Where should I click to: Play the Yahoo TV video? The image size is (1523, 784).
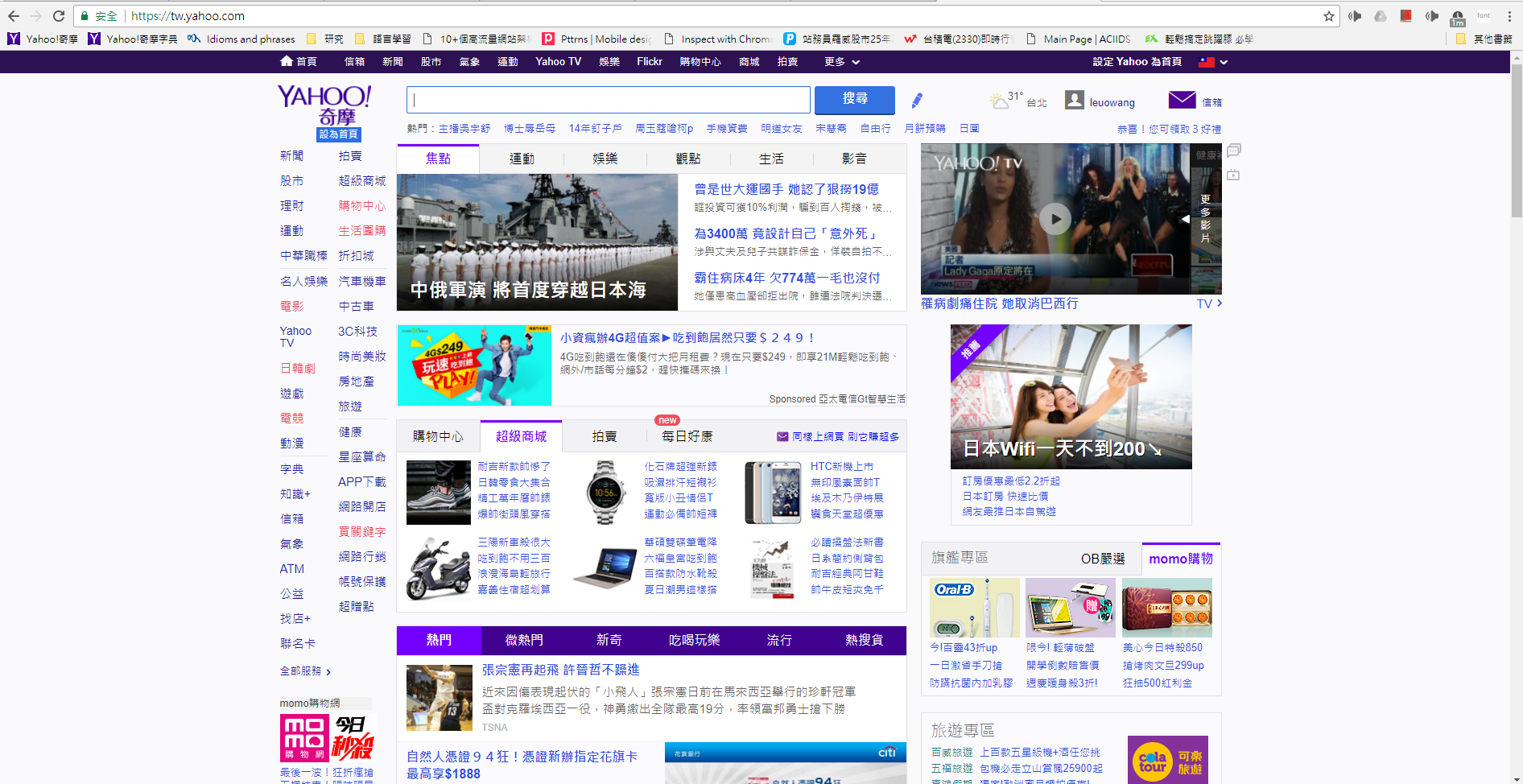click(1055, 219)
